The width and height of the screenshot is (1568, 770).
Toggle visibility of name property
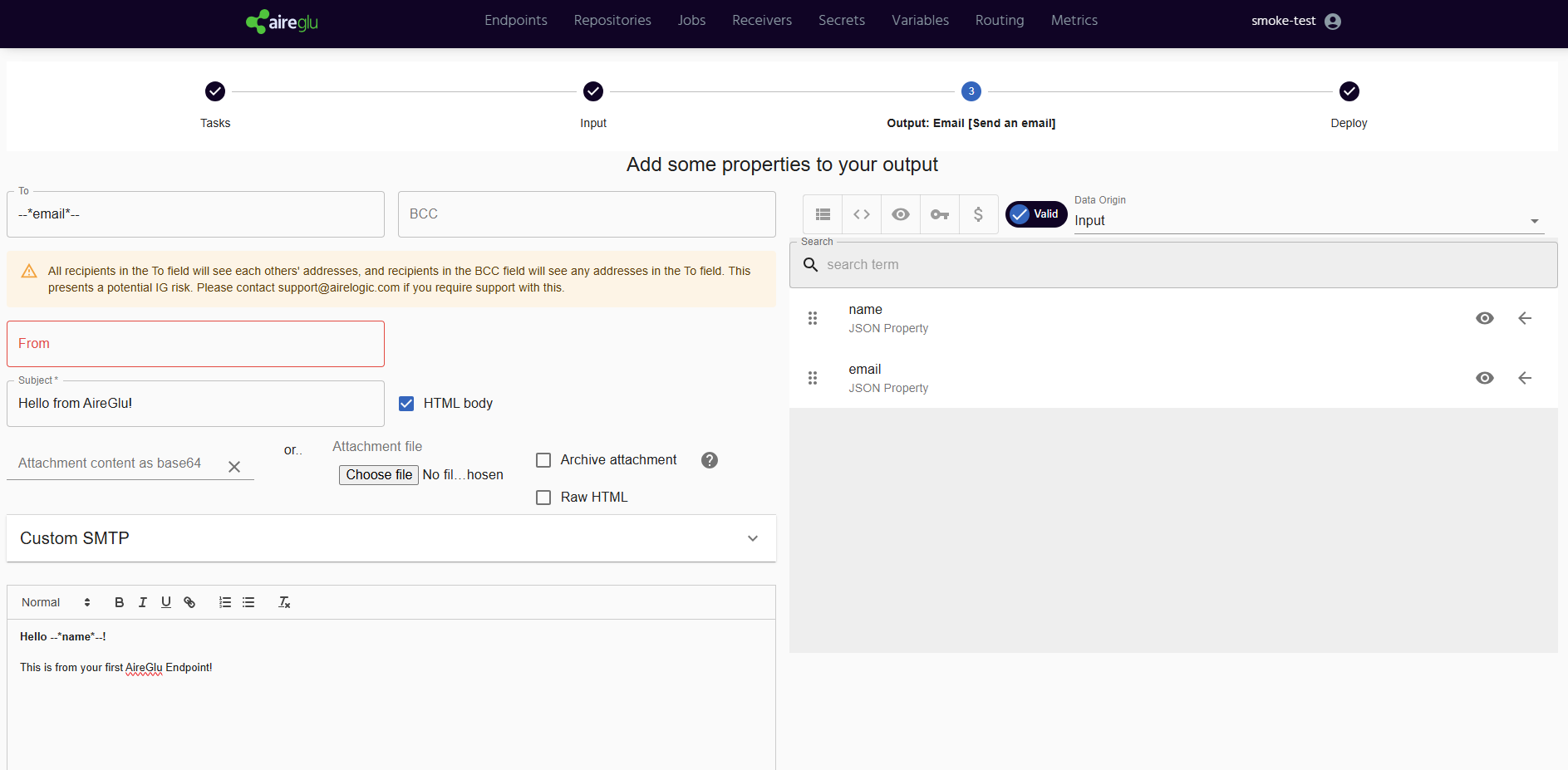pyautogui.click(x=1485, y=318)
